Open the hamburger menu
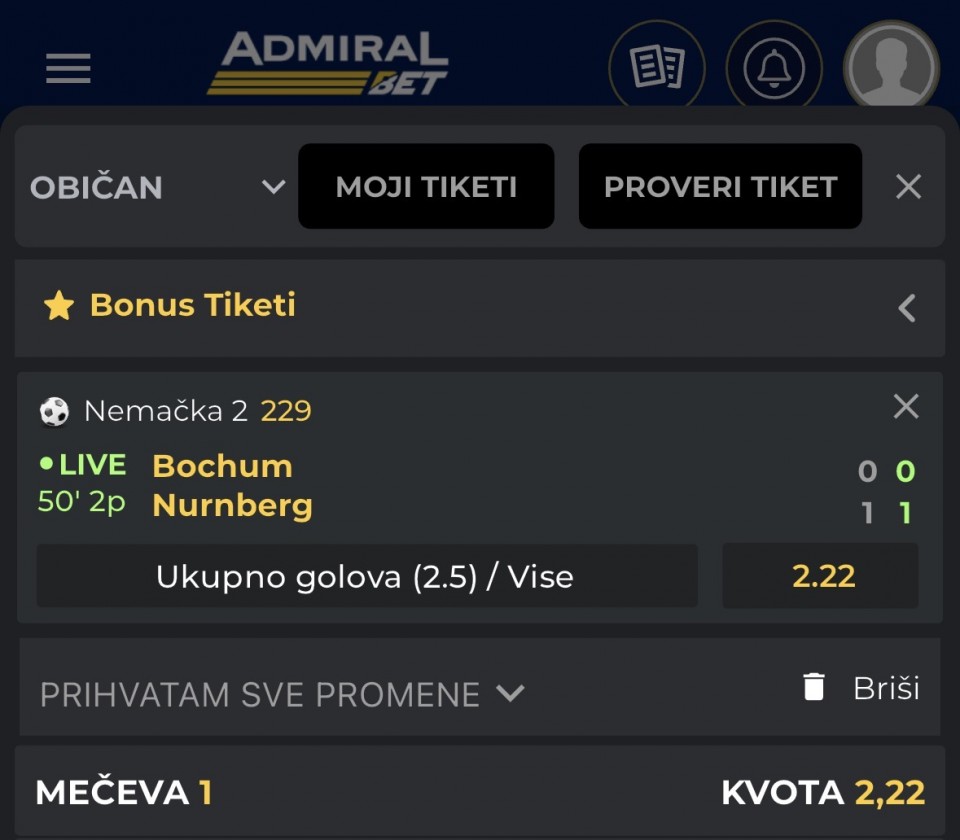Viewport: 960px width, 840px height. (x=68, y=68)
